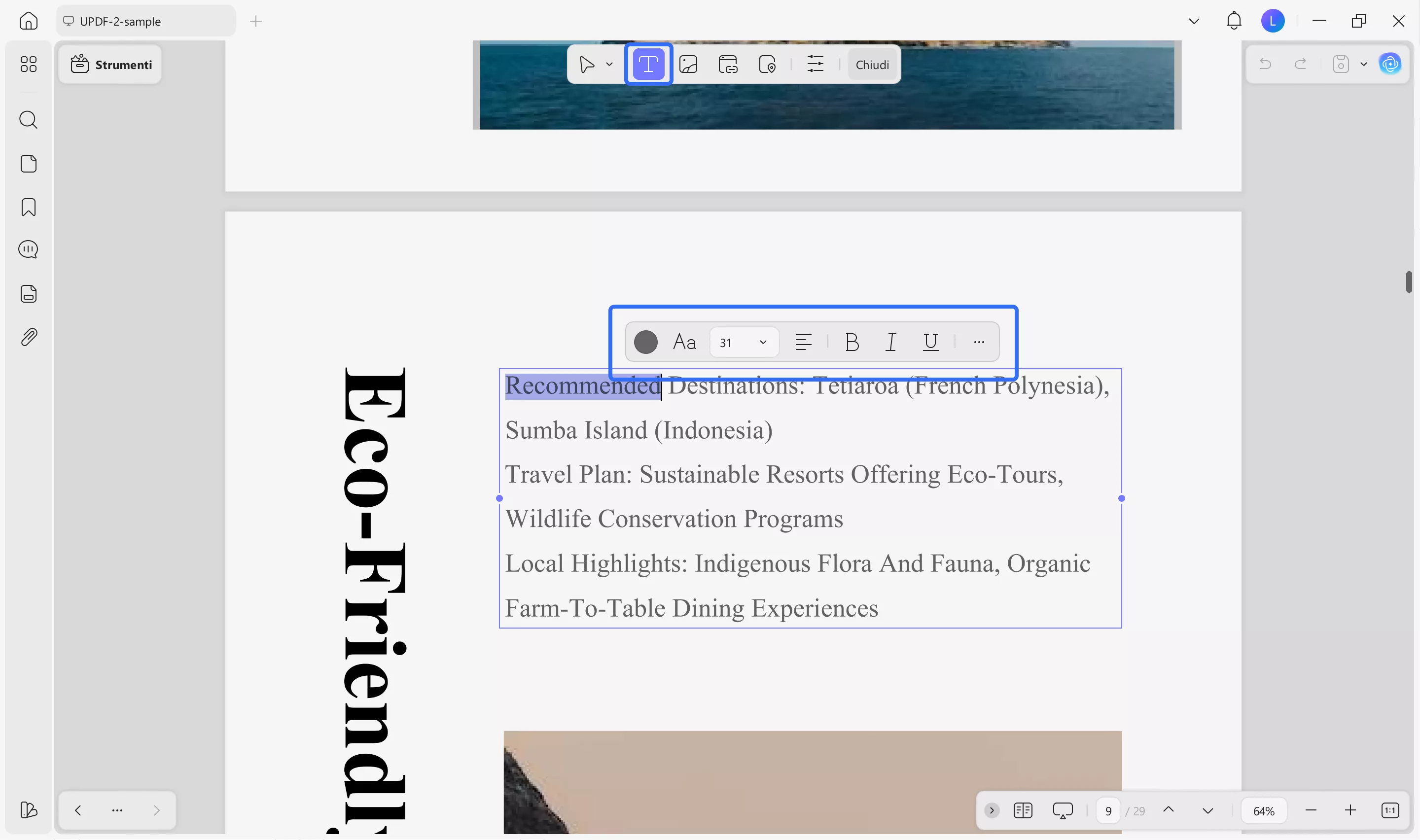Click the undo button

[1266, 64]
